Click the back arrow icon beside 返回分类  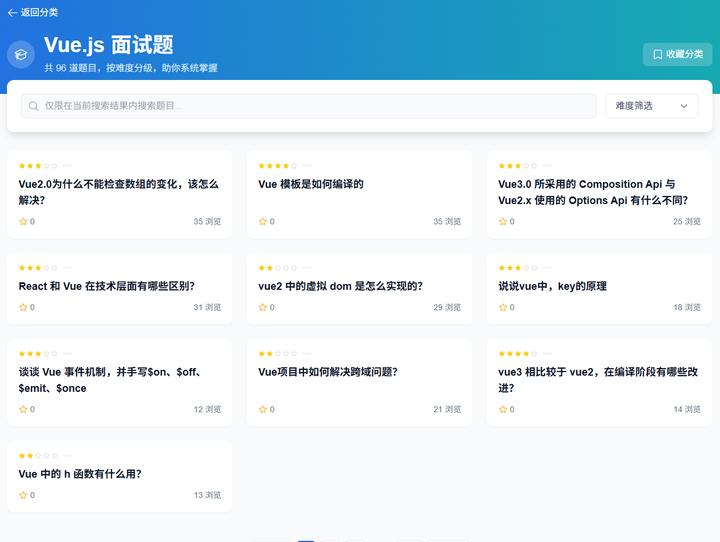tap(12, 13)
